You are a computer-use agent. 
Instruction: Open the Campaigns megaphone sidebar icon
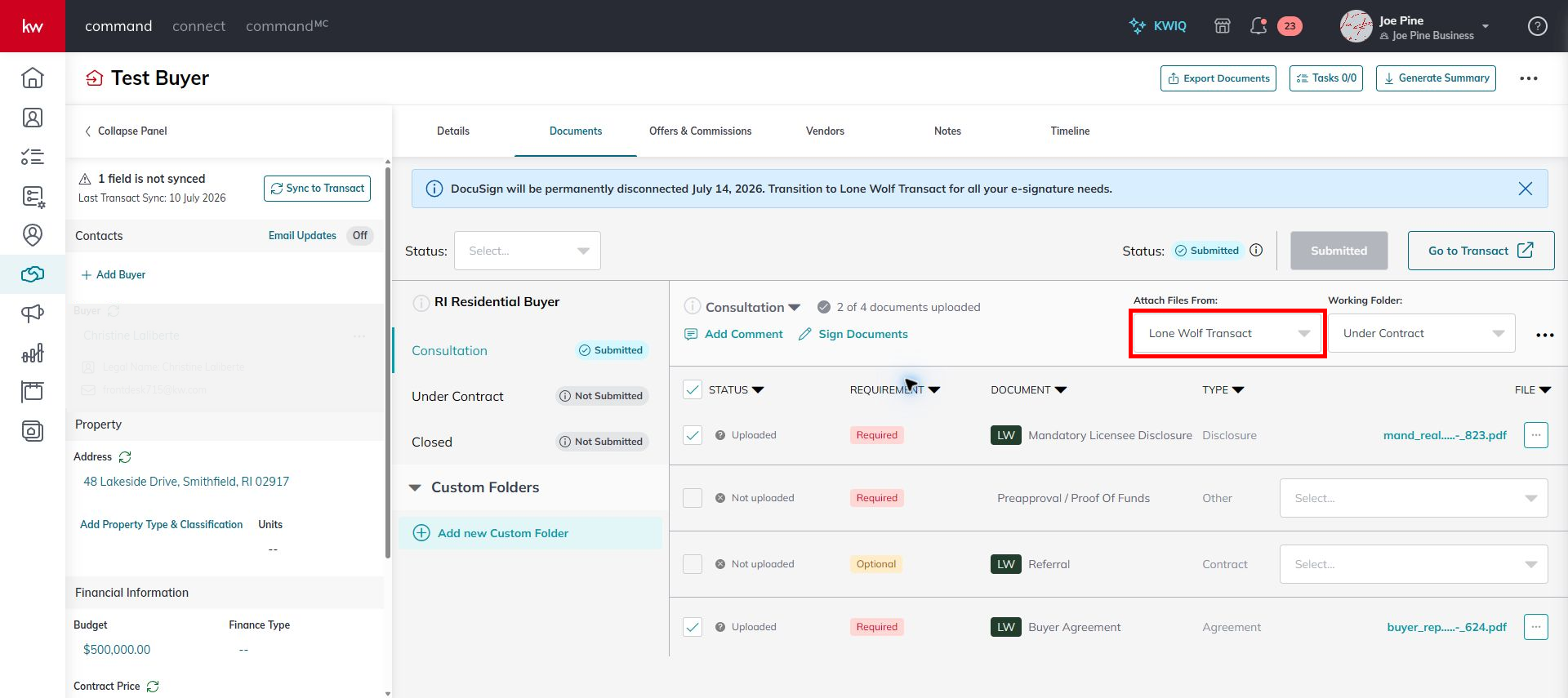33,313
